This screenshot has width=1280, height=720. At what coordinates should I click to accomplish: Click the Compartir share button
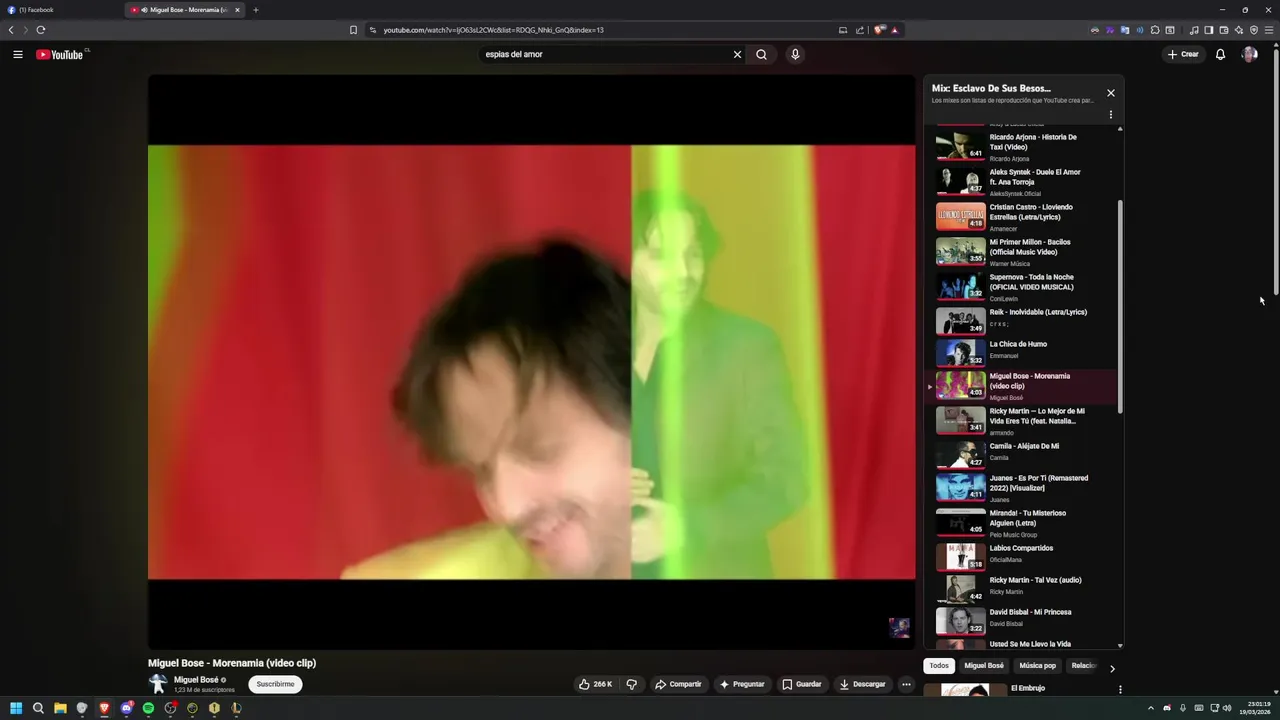coord(678,684)
